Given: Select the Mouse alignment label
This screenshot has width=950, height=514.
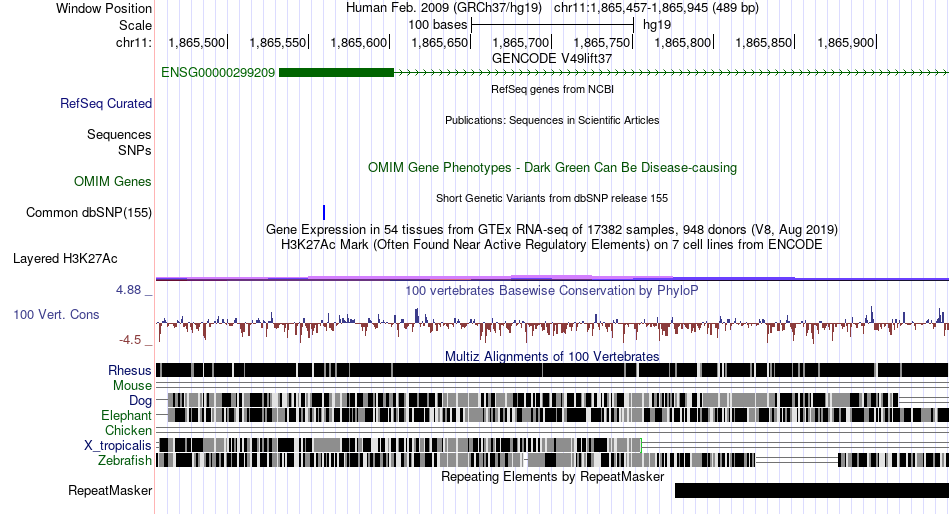Looking at the screenshot, I should 132,386.
